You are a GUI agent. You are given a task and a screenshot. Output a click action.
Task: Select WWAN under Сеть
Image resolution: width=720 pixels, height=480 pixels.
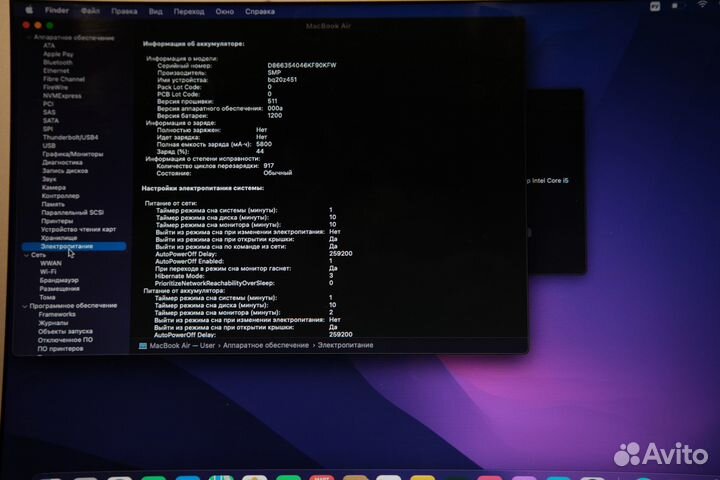(x=51, y=264)
